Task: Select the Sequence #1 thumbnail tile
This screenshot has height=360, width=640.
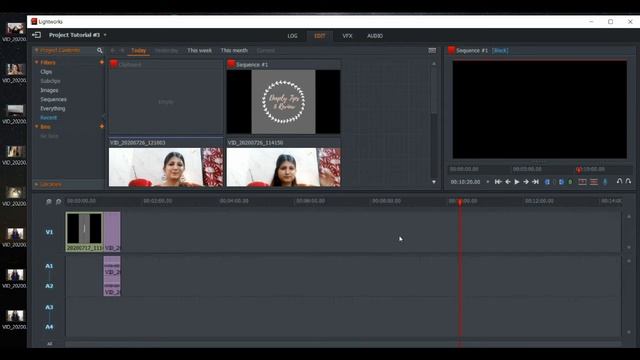Action: click(283, 102)
